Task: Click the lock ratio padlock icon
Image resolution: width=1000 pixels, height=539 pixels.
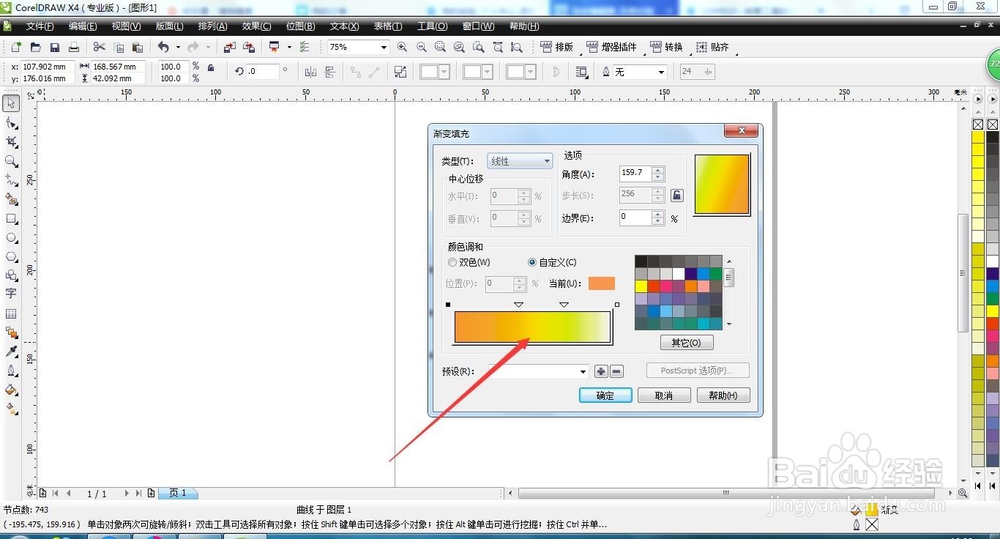Action: click(x=211, y=67)
